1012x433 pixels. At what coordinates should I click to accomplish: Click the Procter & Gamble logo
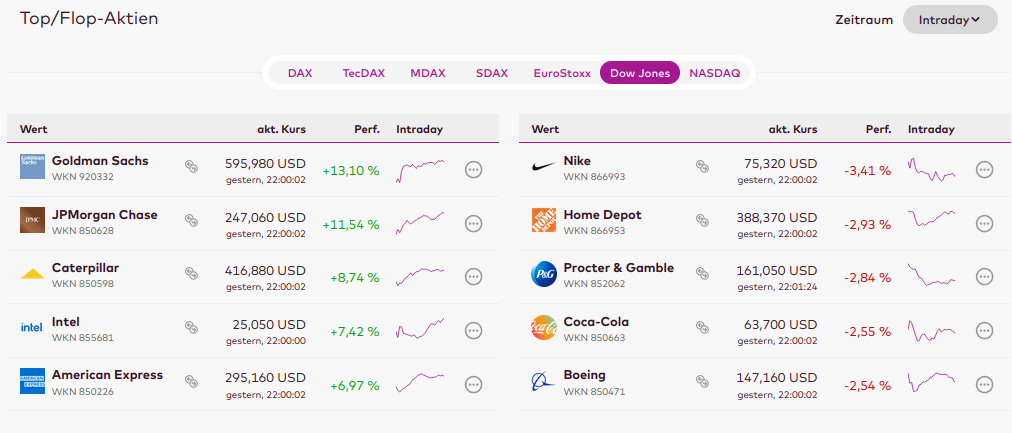[543, 274]
